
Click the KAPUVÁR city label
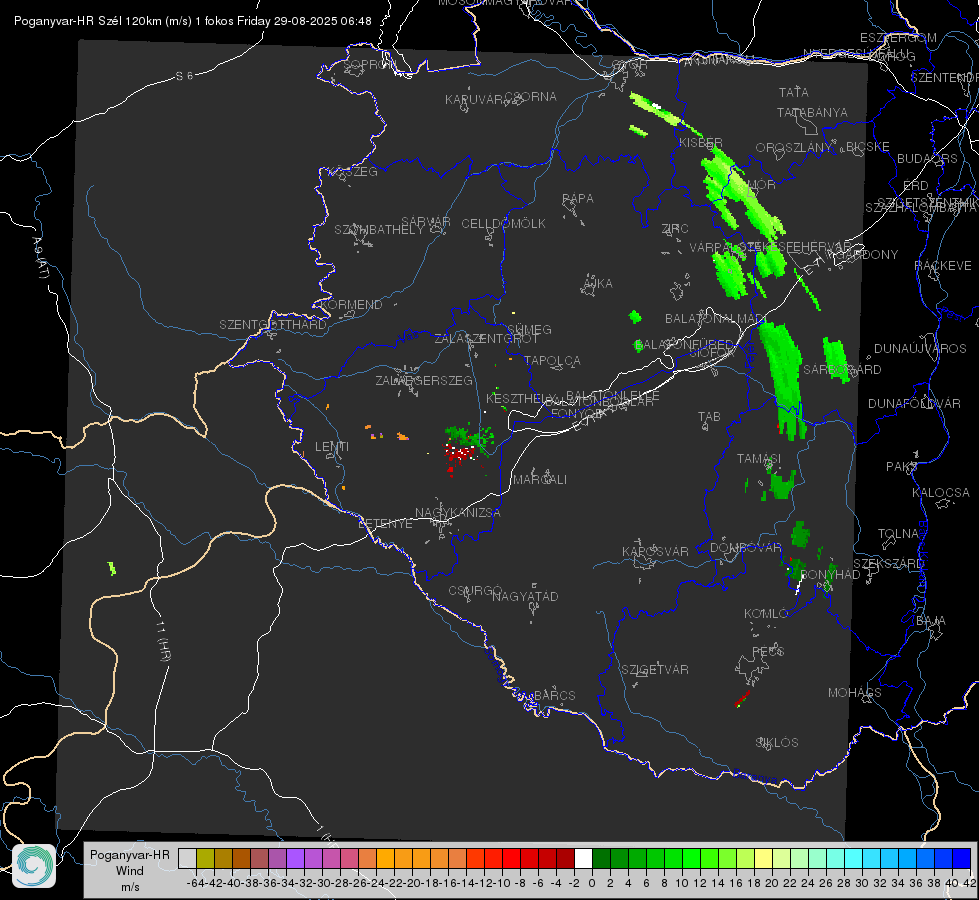pos(474,100)
